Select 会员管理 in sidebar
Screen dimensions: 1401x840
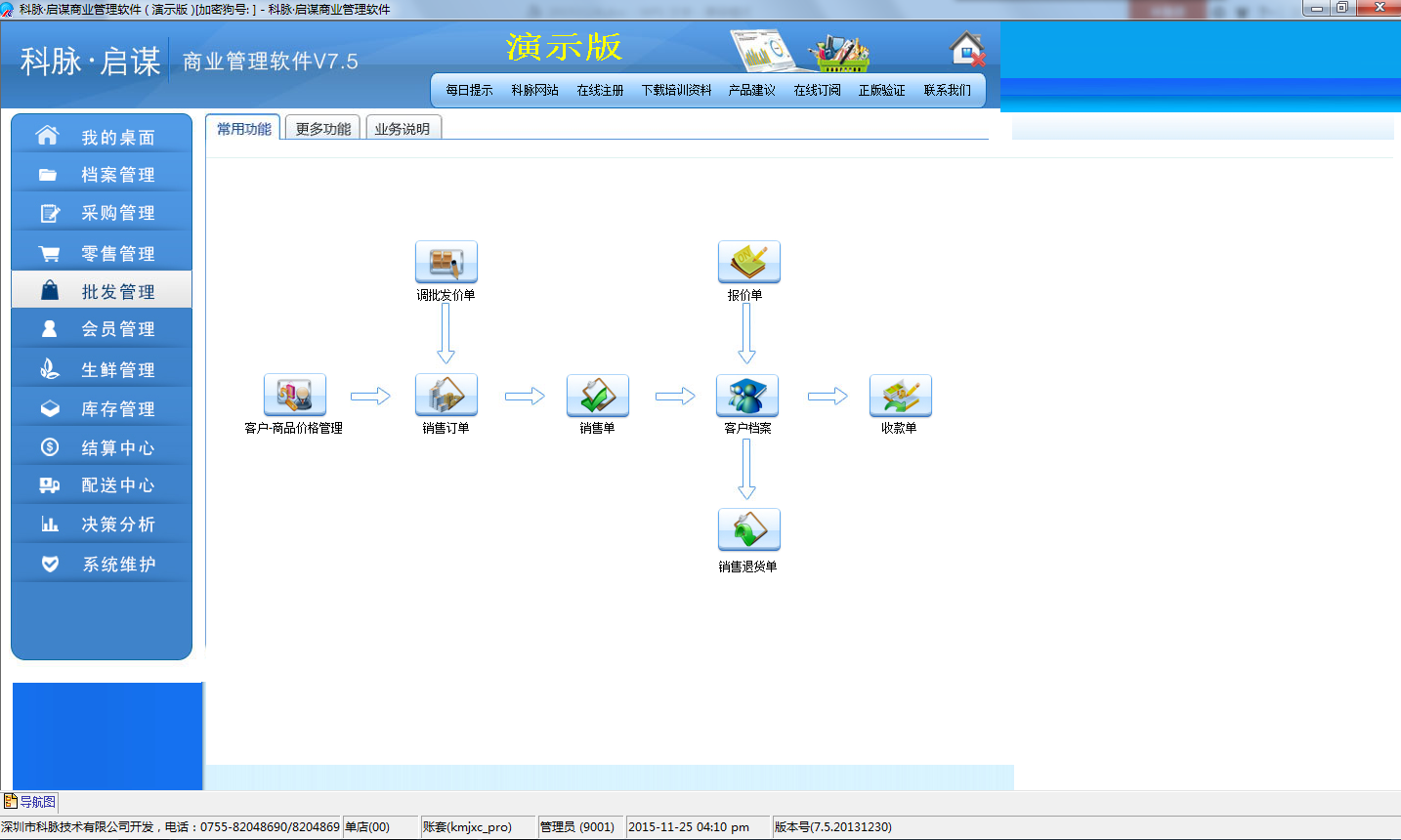click(x=102, y=329)
